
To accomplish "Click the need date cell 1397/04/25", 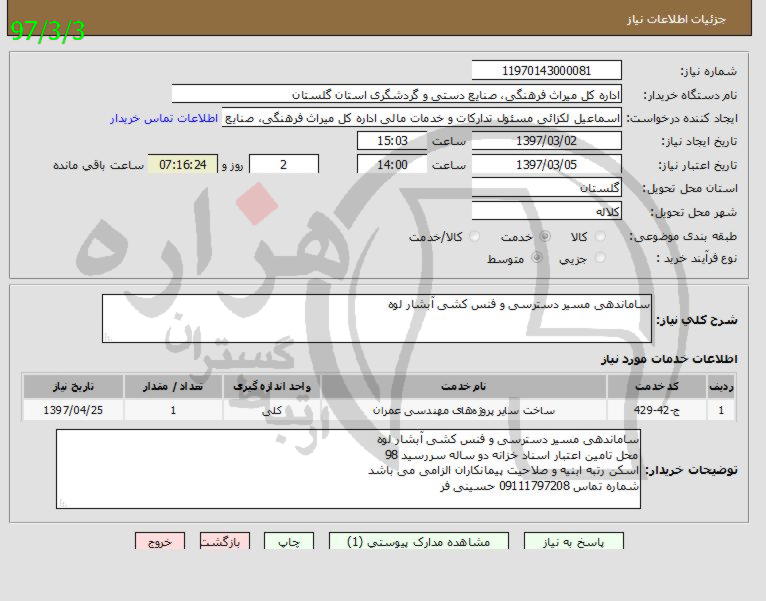I will tap(73, 410).
